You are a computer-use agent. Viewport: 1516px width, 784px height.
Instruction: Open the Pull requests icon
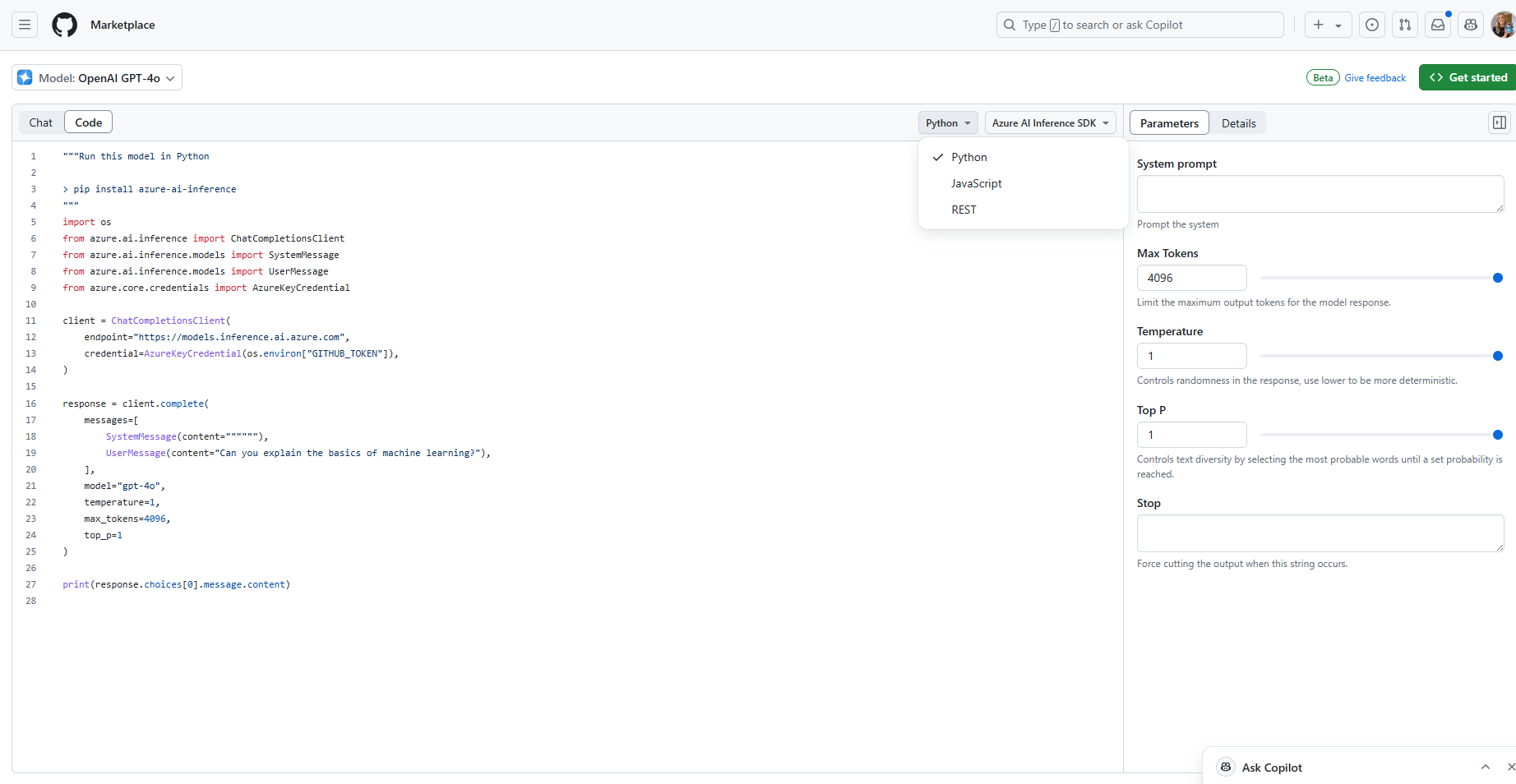click(x=1405, y=25)
